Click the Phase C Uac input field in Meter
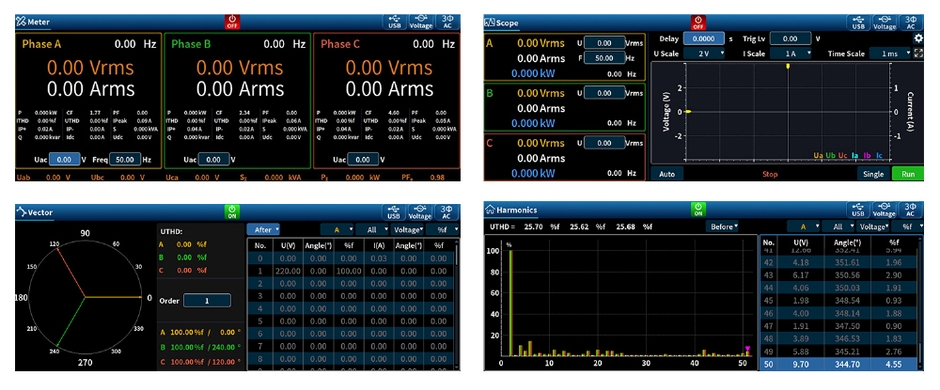 [363, 160]
